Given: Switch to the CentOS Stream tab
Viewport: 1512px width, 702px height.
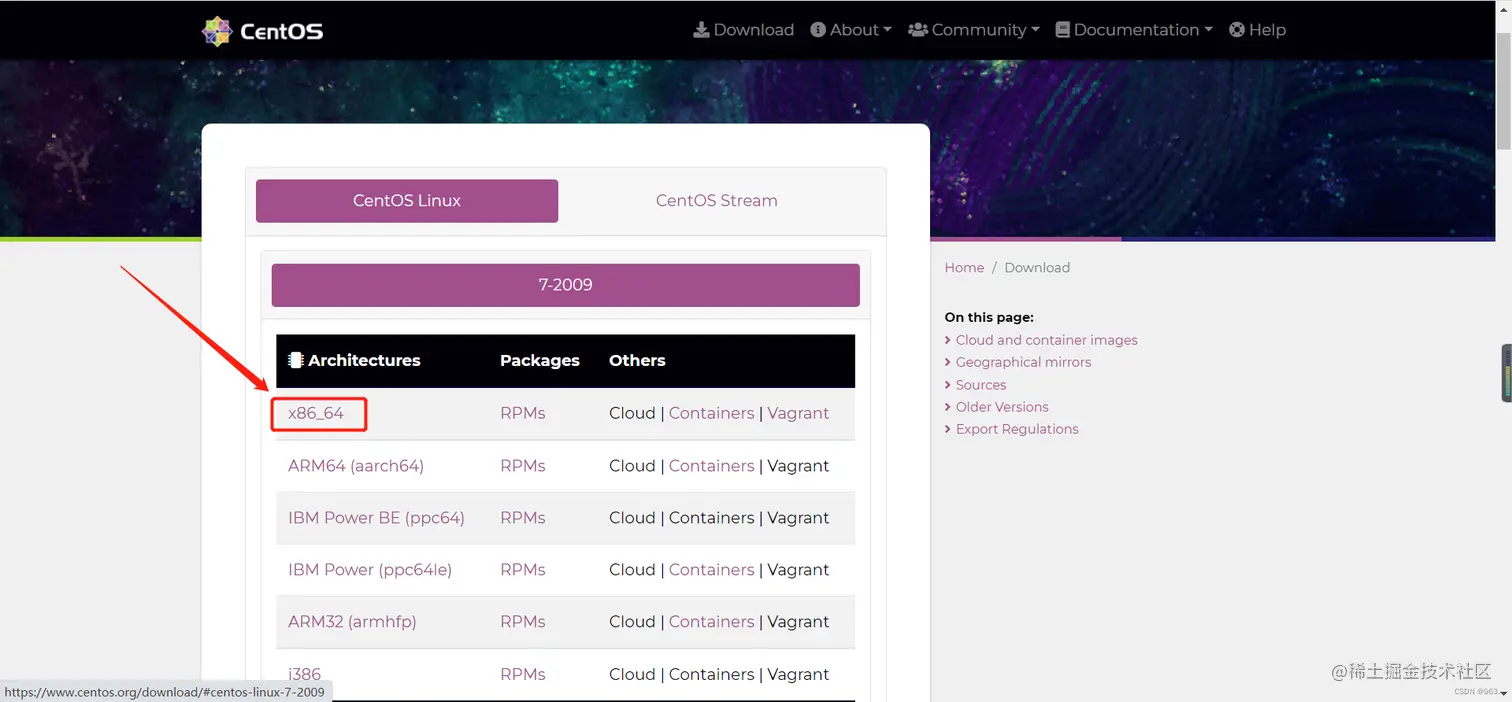Looking at the screenshot, I should pyautogui.click(x=716, y=201).
